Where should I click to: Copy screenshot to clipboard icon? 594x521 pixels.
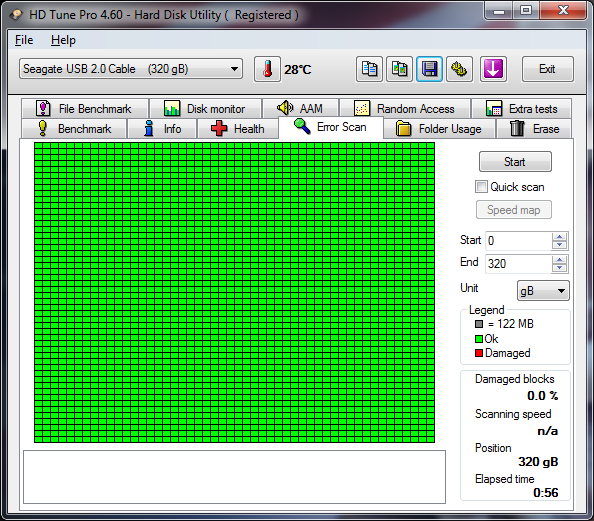pos(399,69)
